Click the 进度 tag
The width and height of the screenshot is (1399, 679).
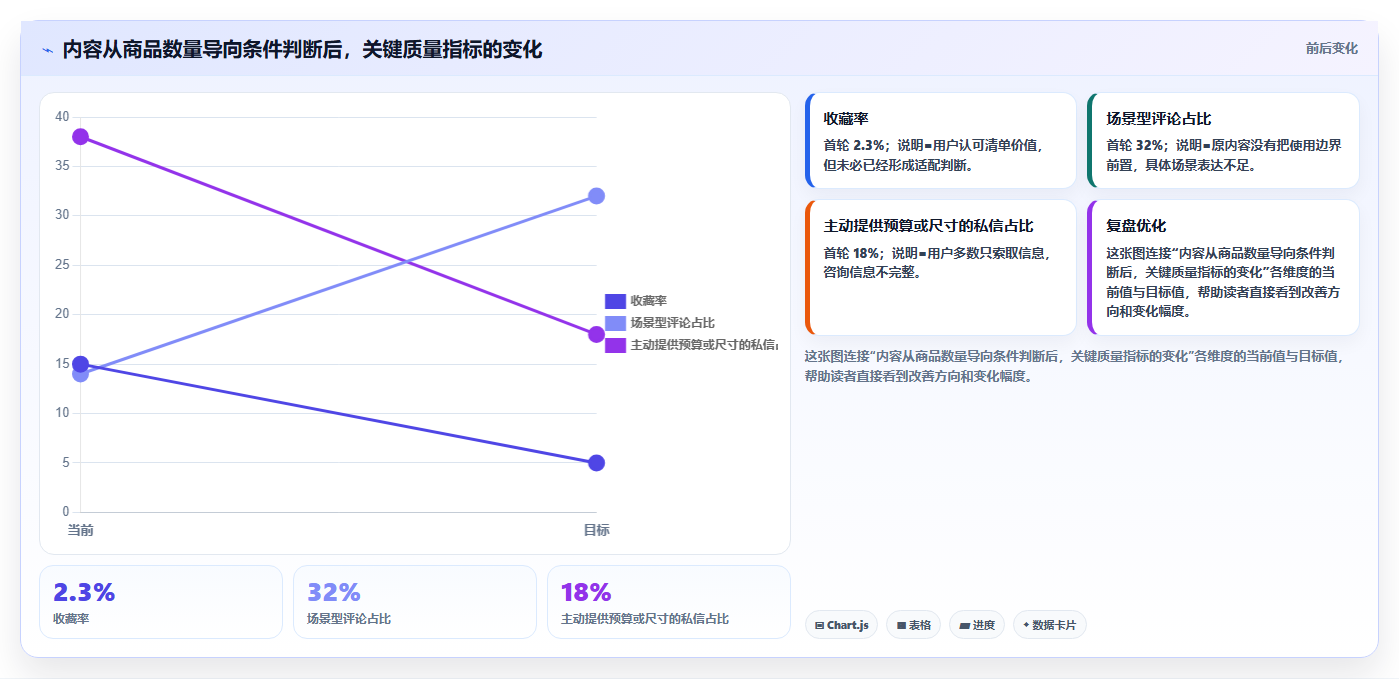pos(977,625)
